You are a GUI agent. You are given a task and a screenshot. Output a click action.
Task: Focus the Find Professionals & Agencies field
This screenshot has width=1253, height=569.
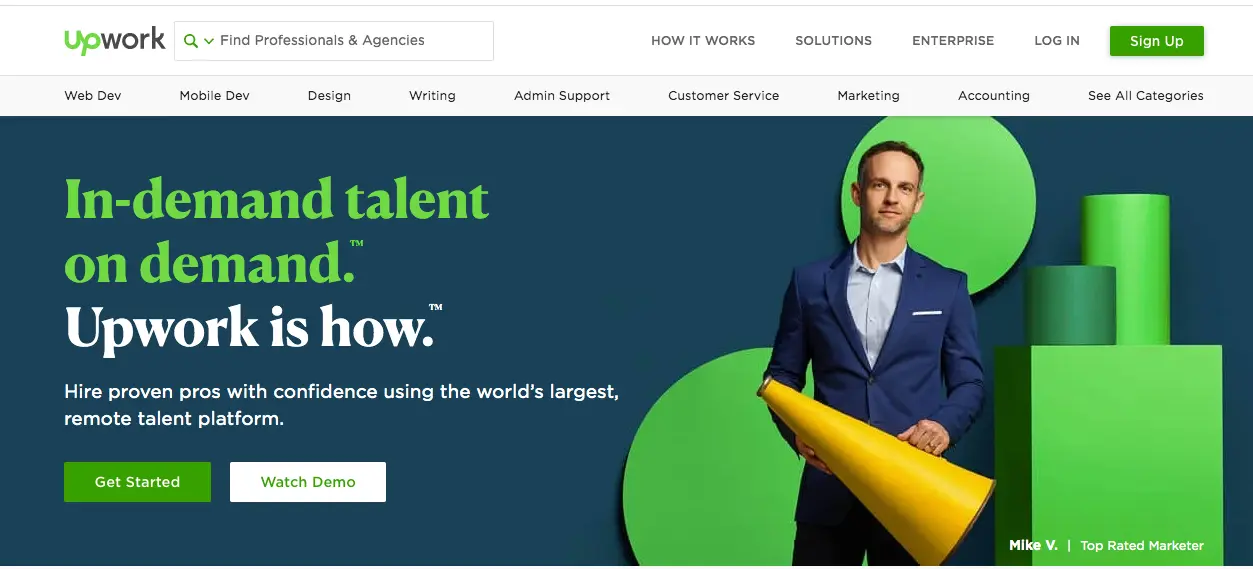[x=333, y=41]
